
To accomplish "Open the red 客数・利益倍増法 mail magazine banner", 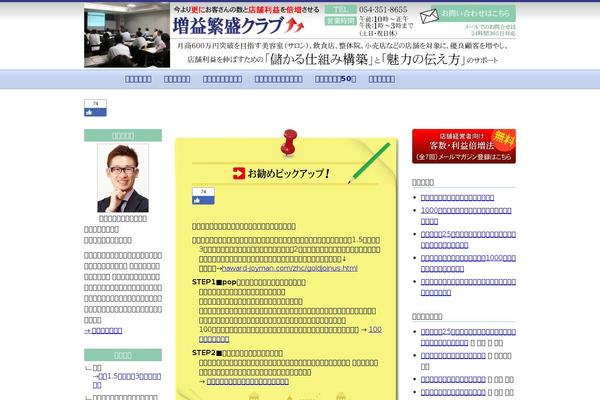I will coord(464,146).
